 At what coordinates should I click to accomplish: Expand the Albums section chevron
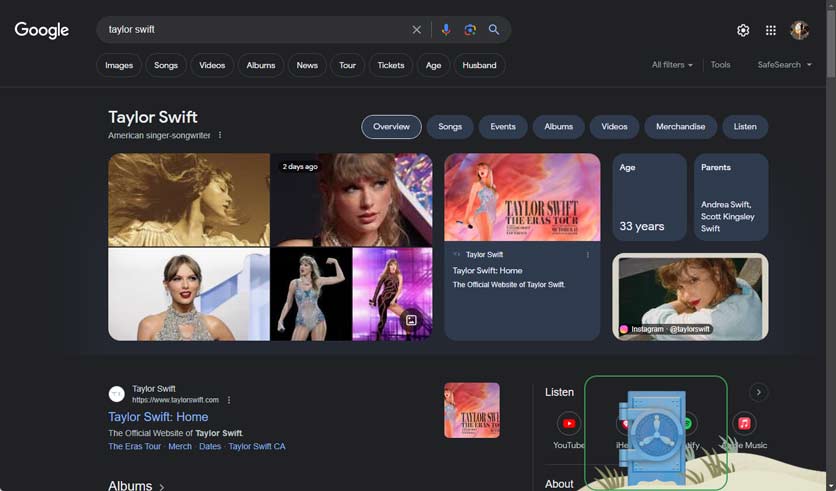[162, 486]
